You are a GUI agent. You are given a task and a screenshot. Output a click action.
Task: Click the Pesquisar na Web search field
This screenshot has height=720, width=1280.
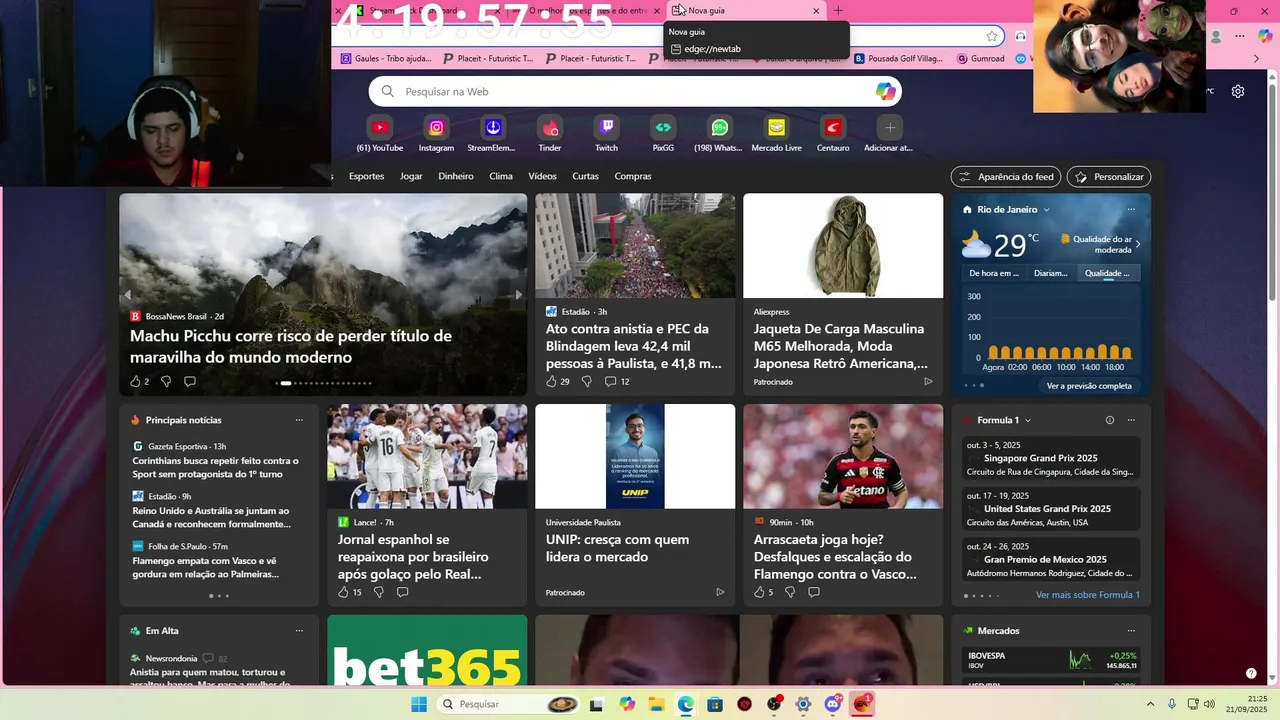635,91
